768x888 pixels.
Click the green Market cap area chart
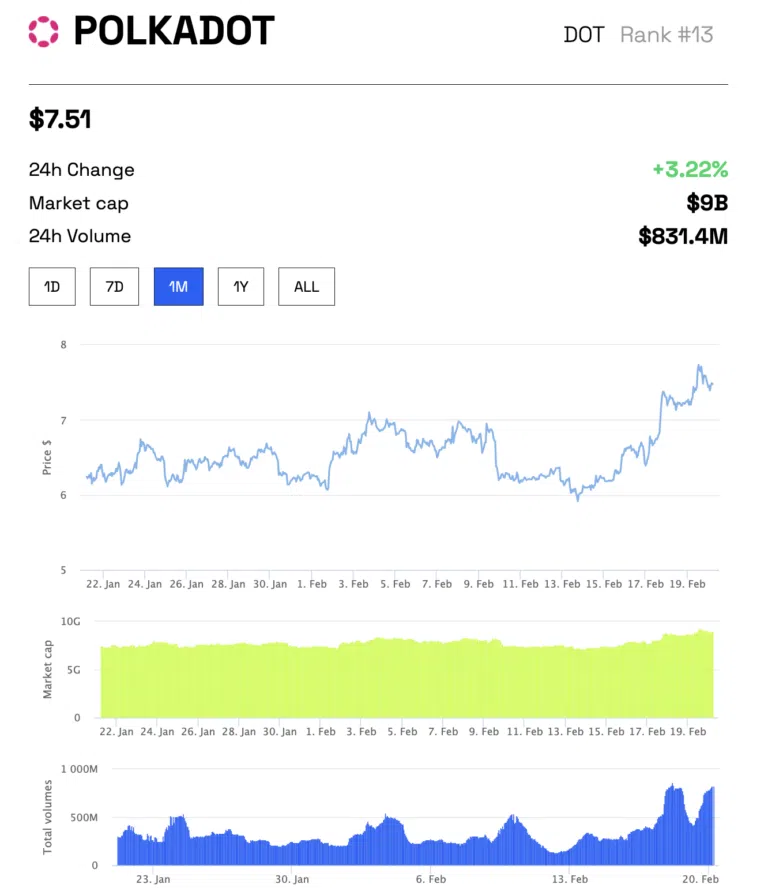tap(400, 680)
